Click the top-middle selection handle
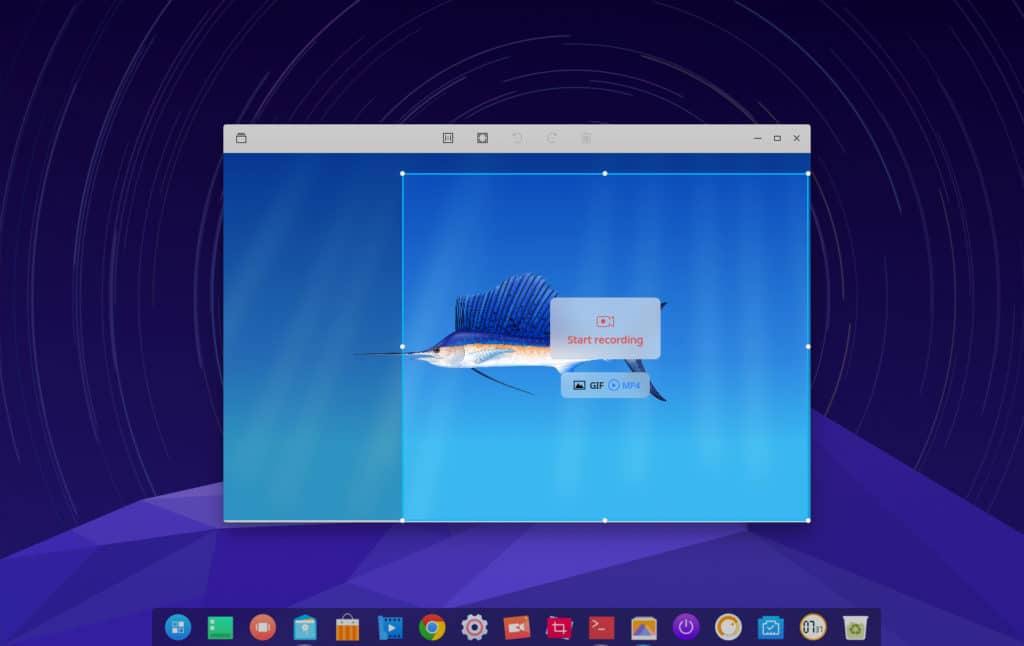The width and height of the screenshot is (1024, 646). click(605, 174)
